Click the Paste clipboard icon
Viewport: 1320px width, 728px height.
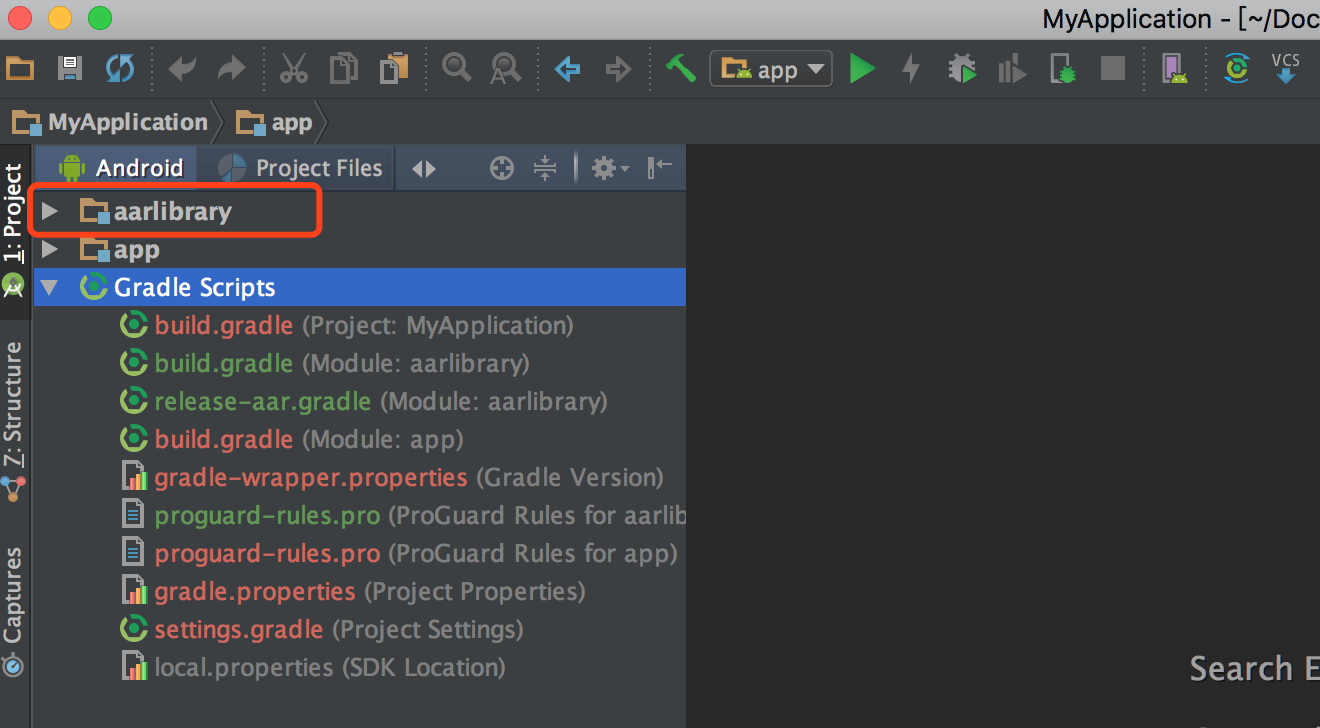[394, 69]
